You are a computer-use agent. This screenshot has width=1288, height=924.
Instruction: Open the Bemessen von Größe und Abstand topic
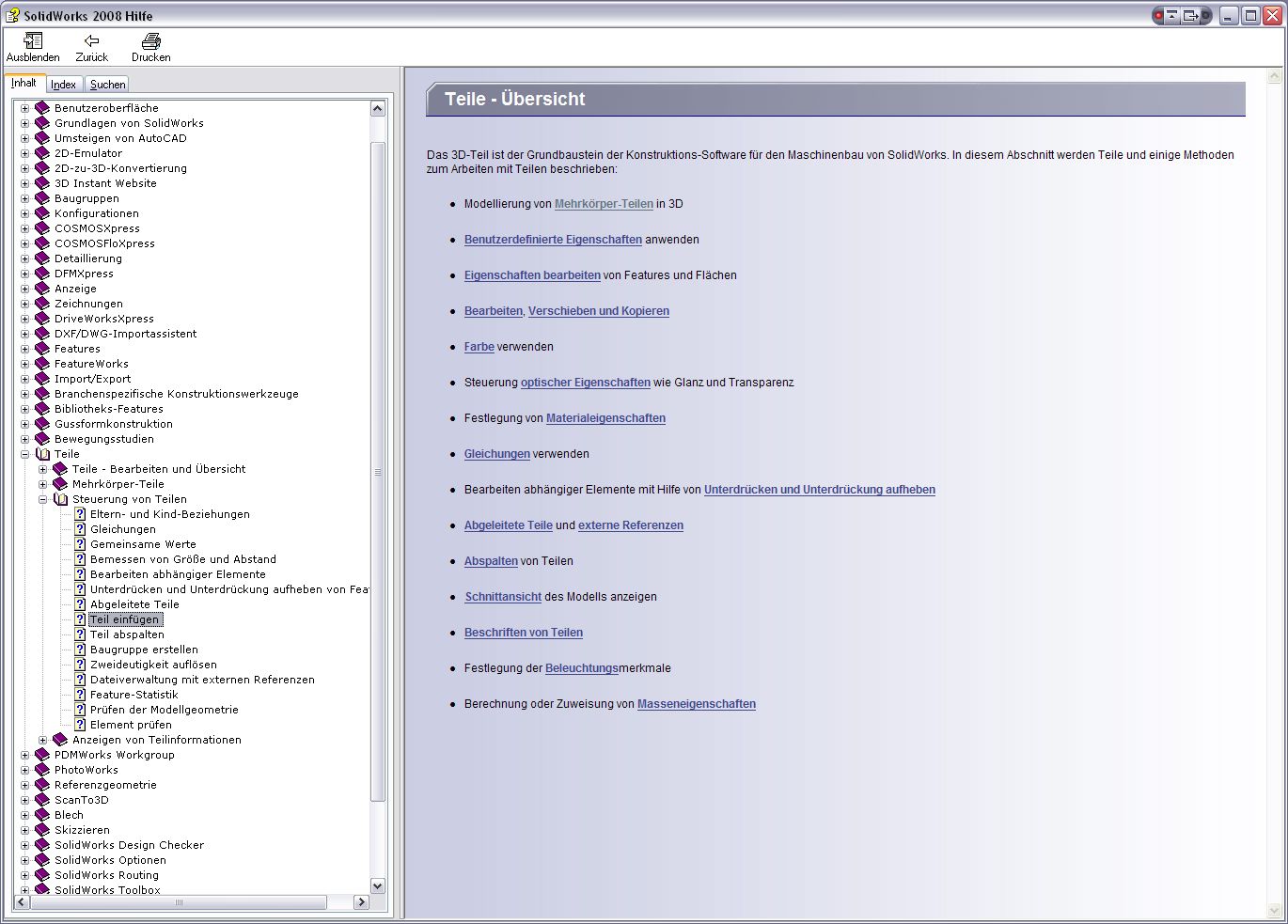tap(183, 559)
